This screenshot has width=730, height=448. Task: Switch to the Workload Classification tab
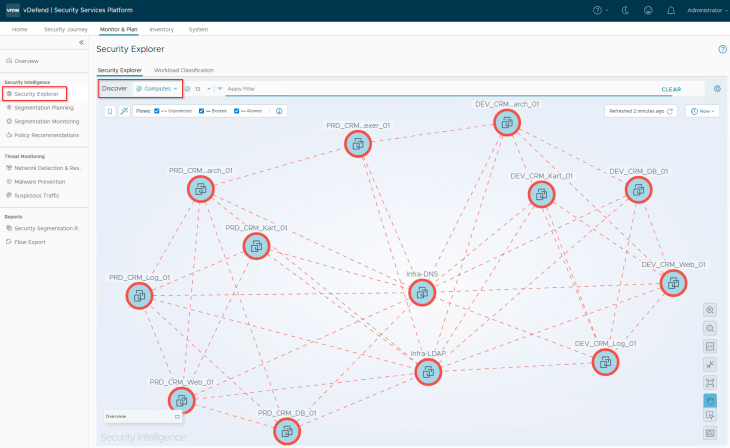pos(183,70)
